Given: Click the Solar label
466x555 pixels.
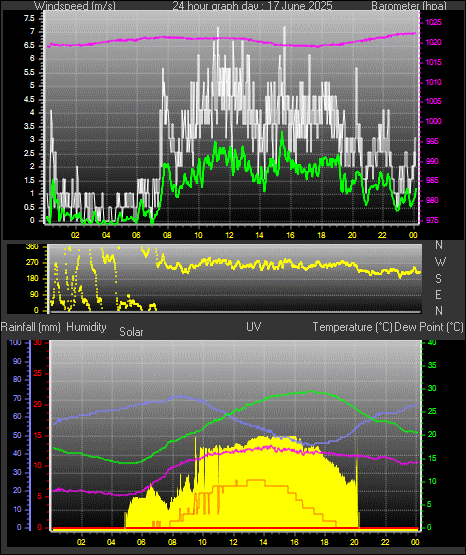Looking at the screenshot, I should tap(131, 332).
